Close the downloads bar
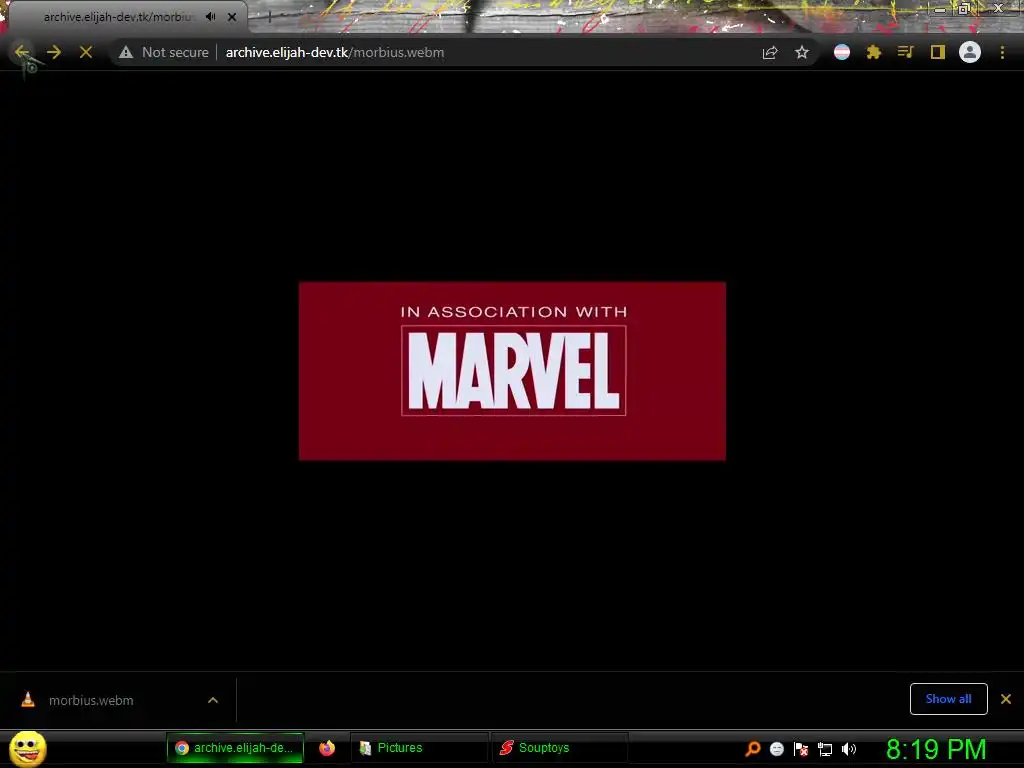 (x=1006, y=699)
